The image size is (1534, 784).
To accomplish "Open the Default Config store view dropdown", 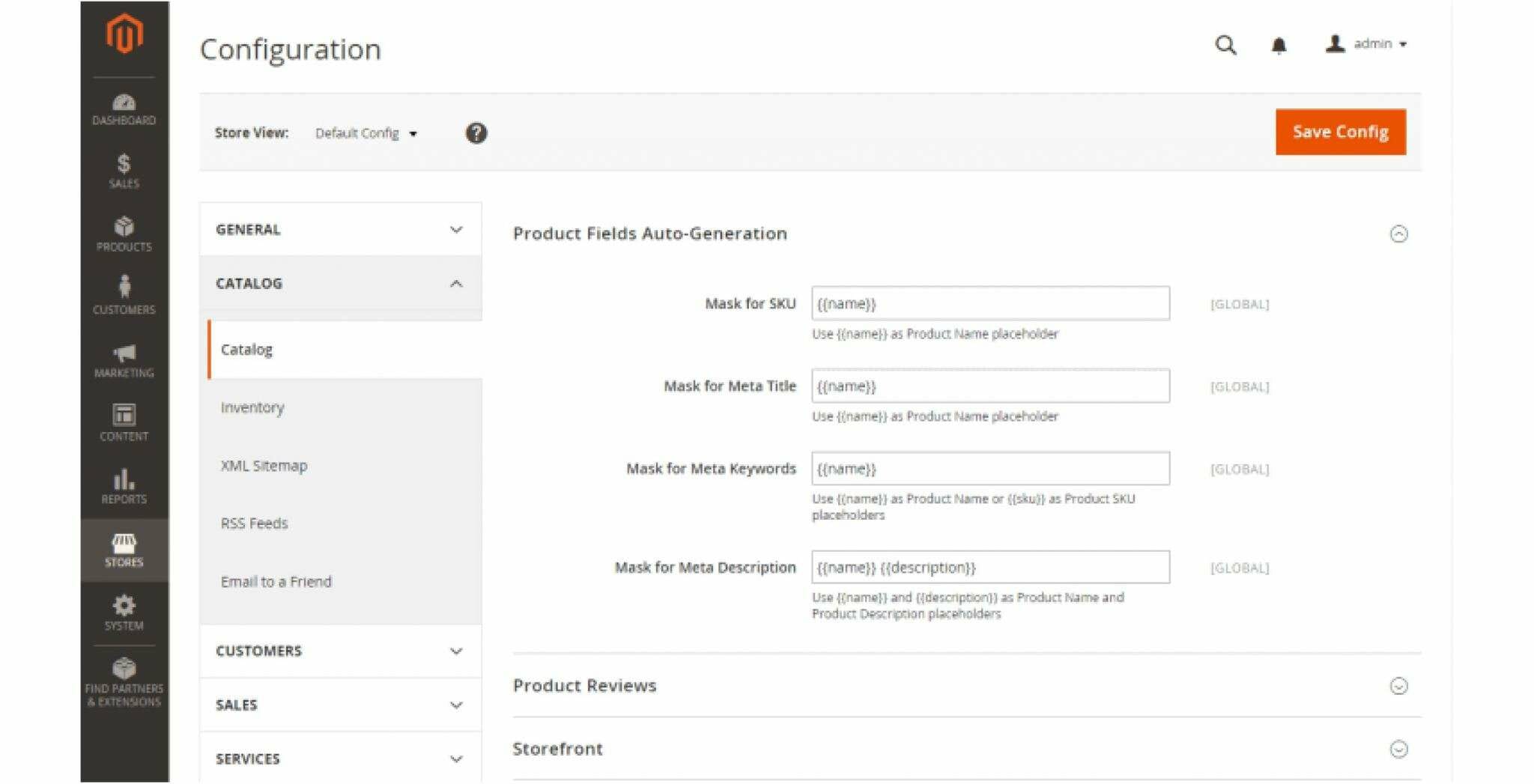I will [x=366, y=133].
